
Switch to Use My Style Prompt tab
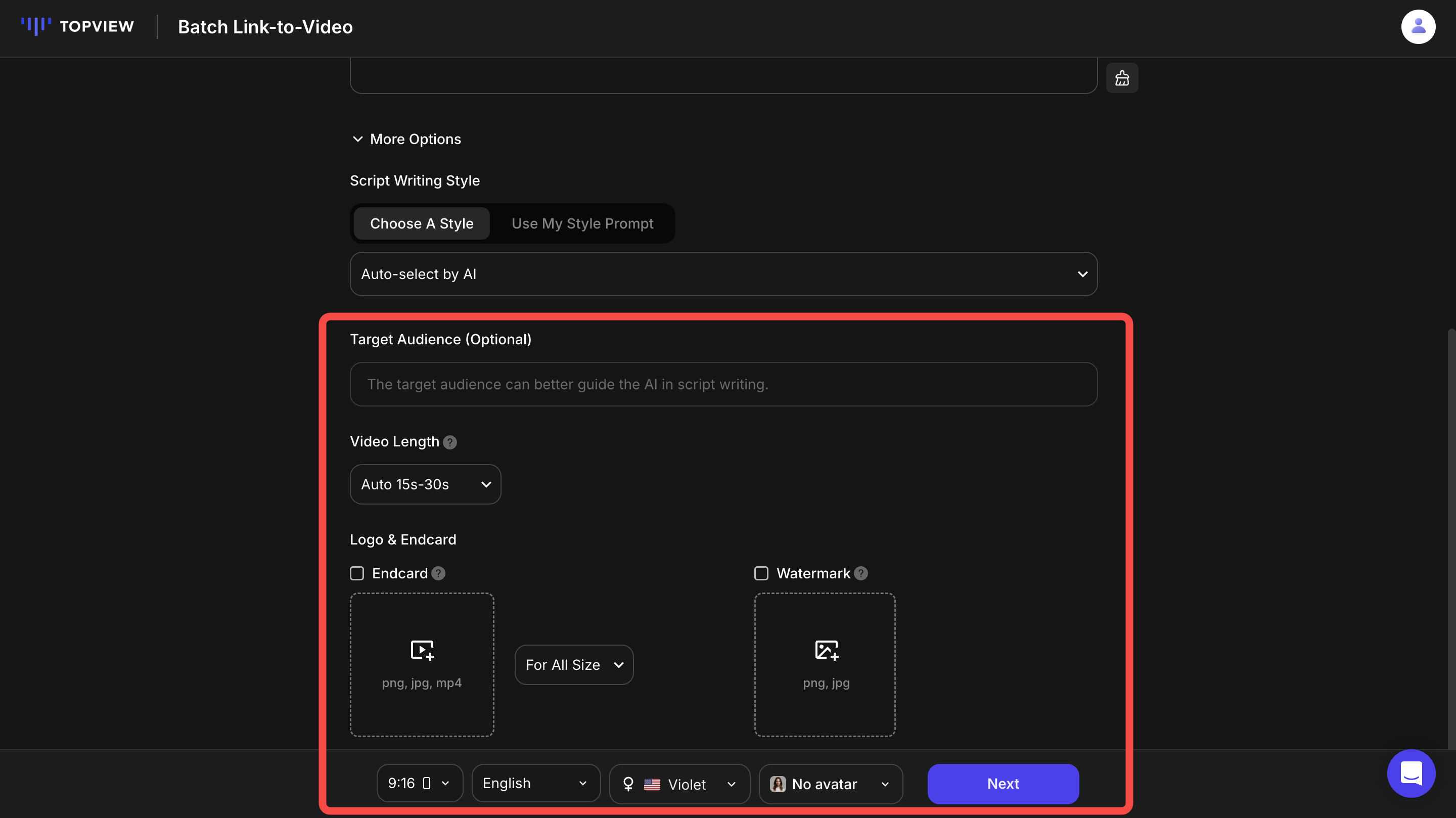point(582,223)
